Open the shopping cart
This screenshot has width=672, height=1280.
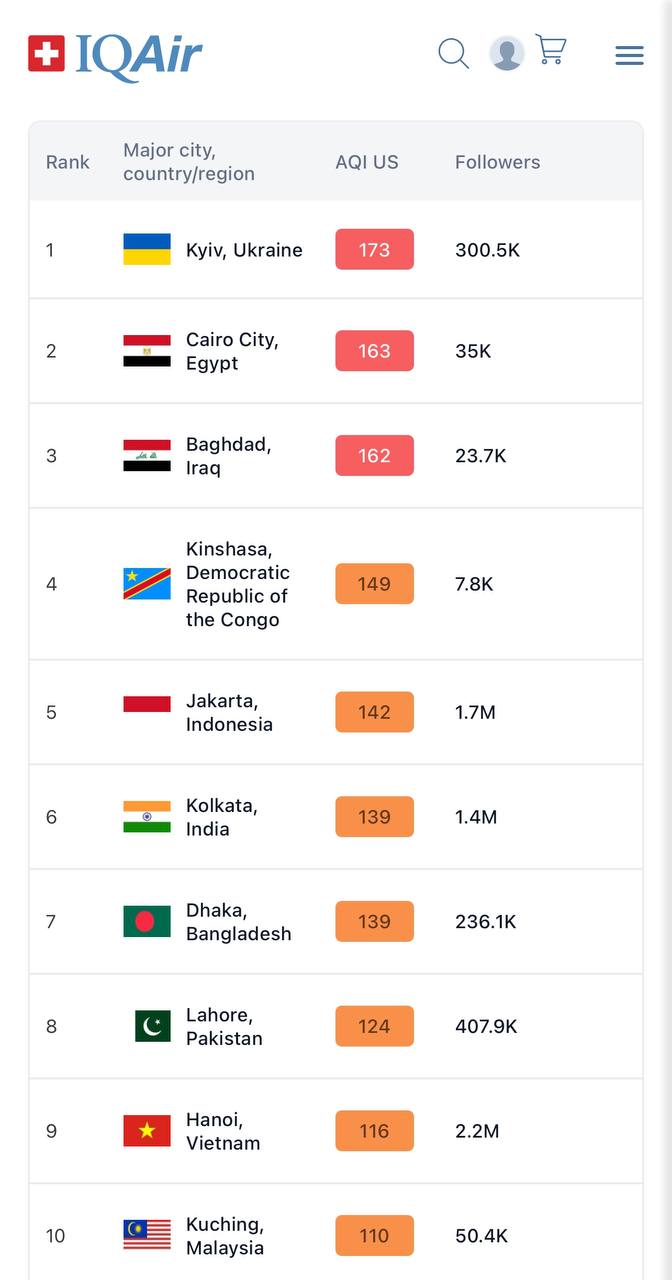pyautogui.click(x=551, y=50)
